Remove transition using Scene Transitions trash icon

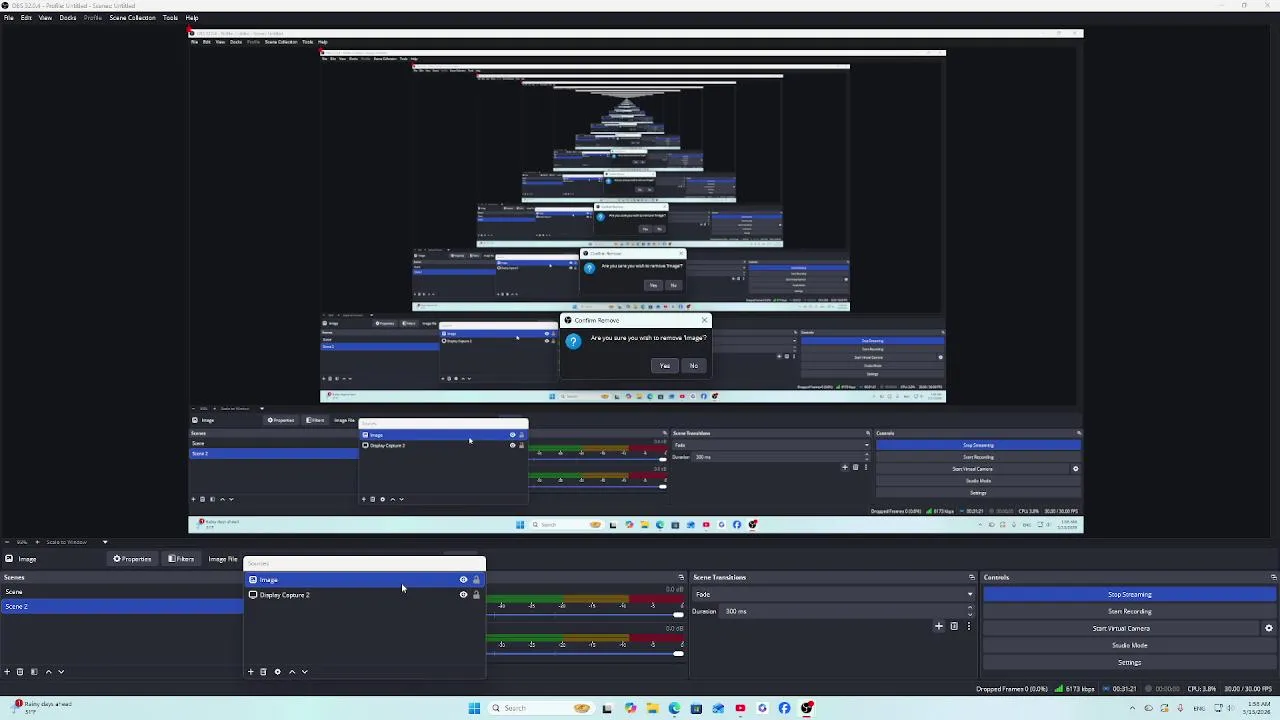(954, 626)
